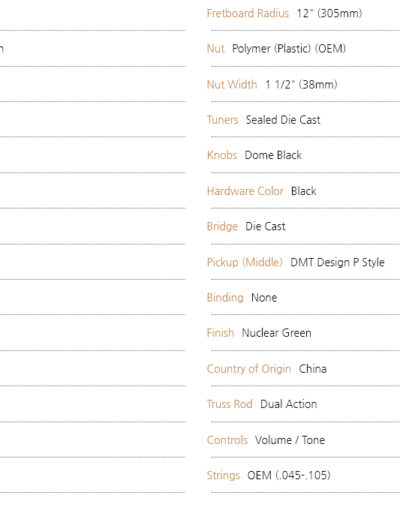Select DMT Design P Style text
This screenshot has height=516, width=400.
point(337,262)
